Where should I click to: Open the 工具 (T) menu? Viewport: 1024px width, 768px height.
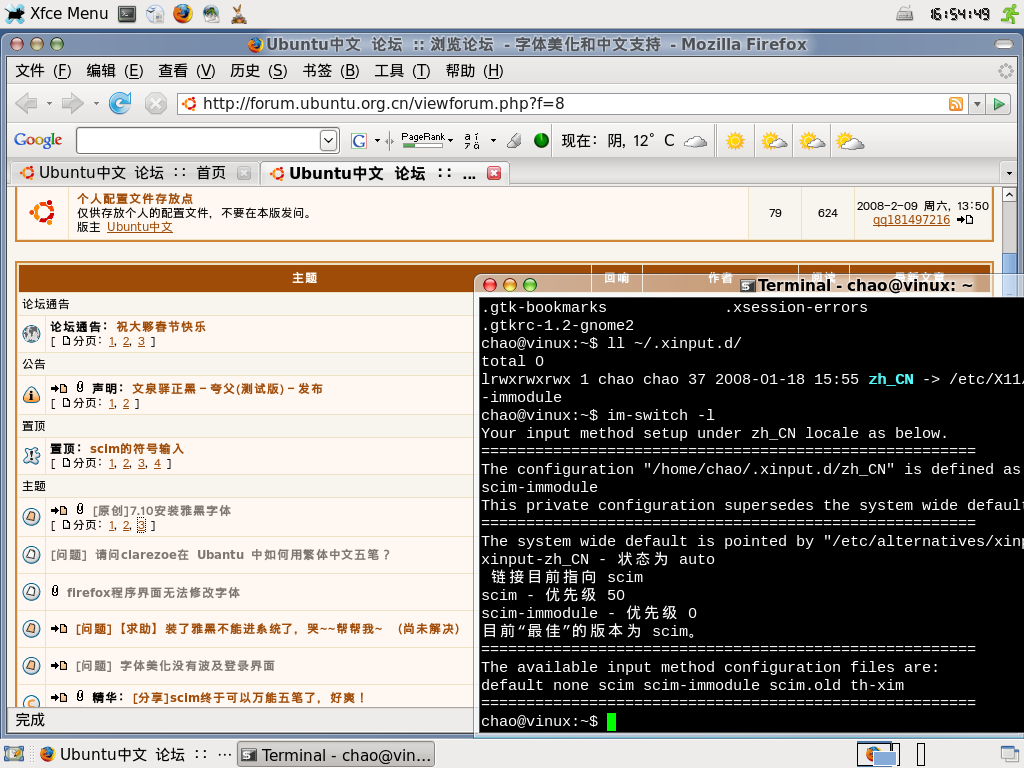tap(402, 71)
